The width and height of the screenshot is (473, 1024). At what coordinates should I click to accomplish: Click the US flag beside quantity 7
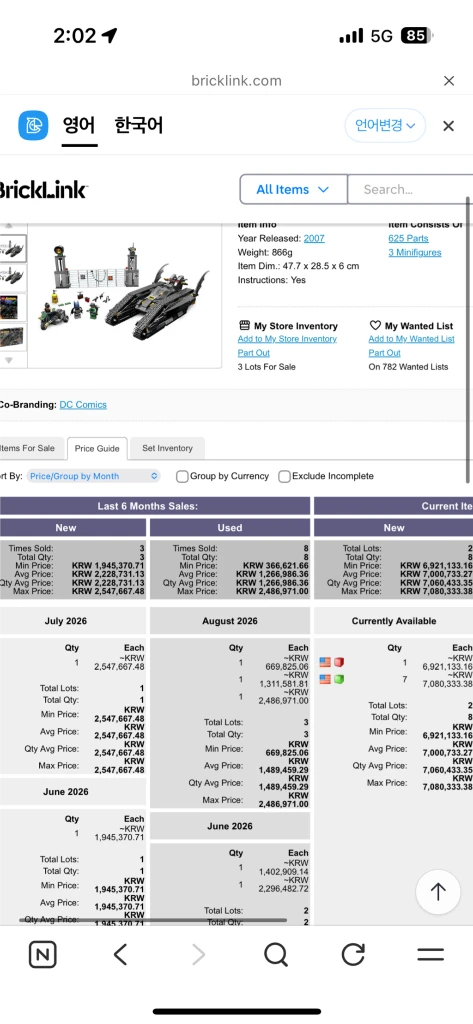[325, 679]
